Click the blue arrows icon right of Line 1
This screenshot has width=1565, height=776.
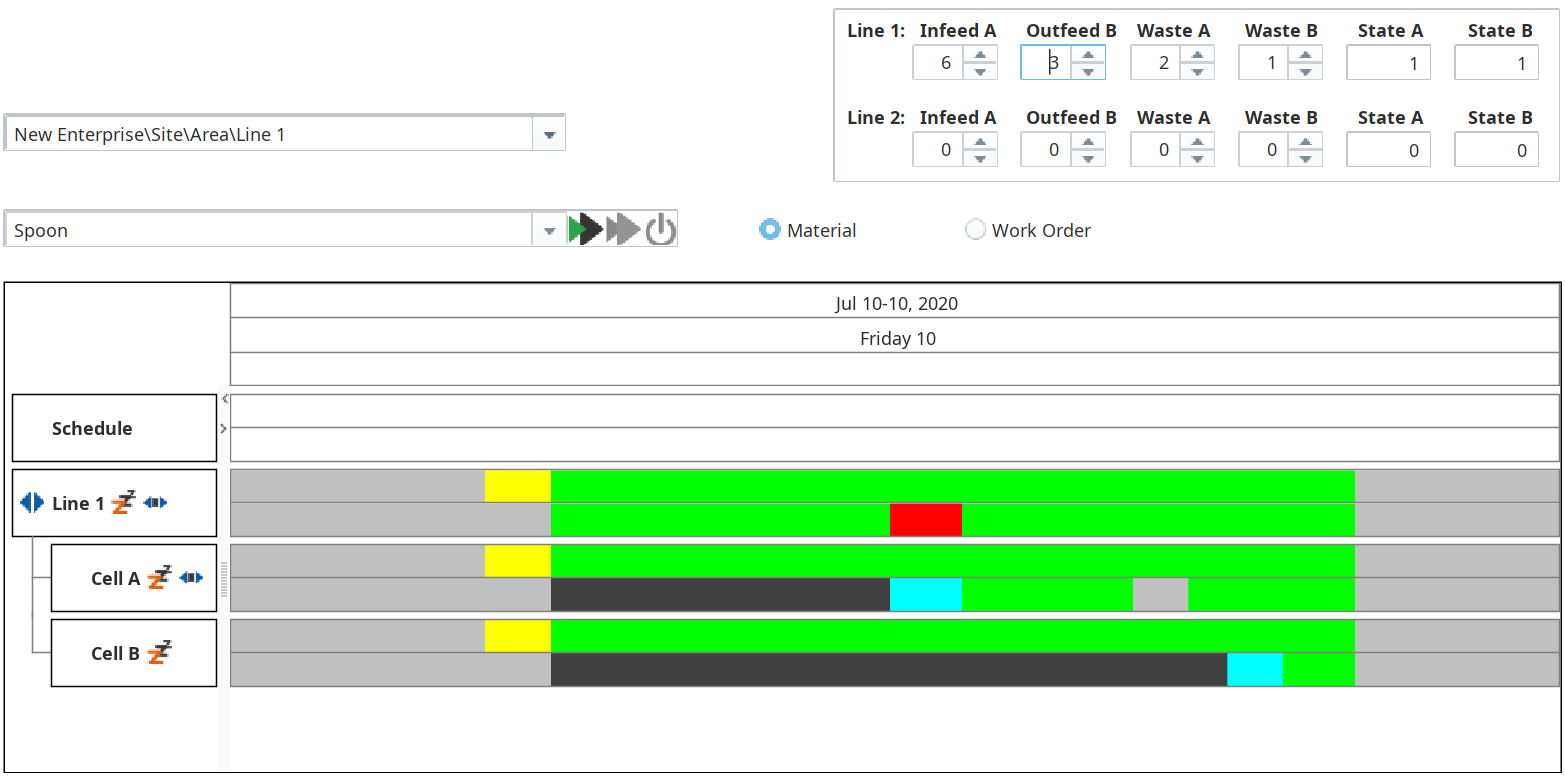pos(155,502)
